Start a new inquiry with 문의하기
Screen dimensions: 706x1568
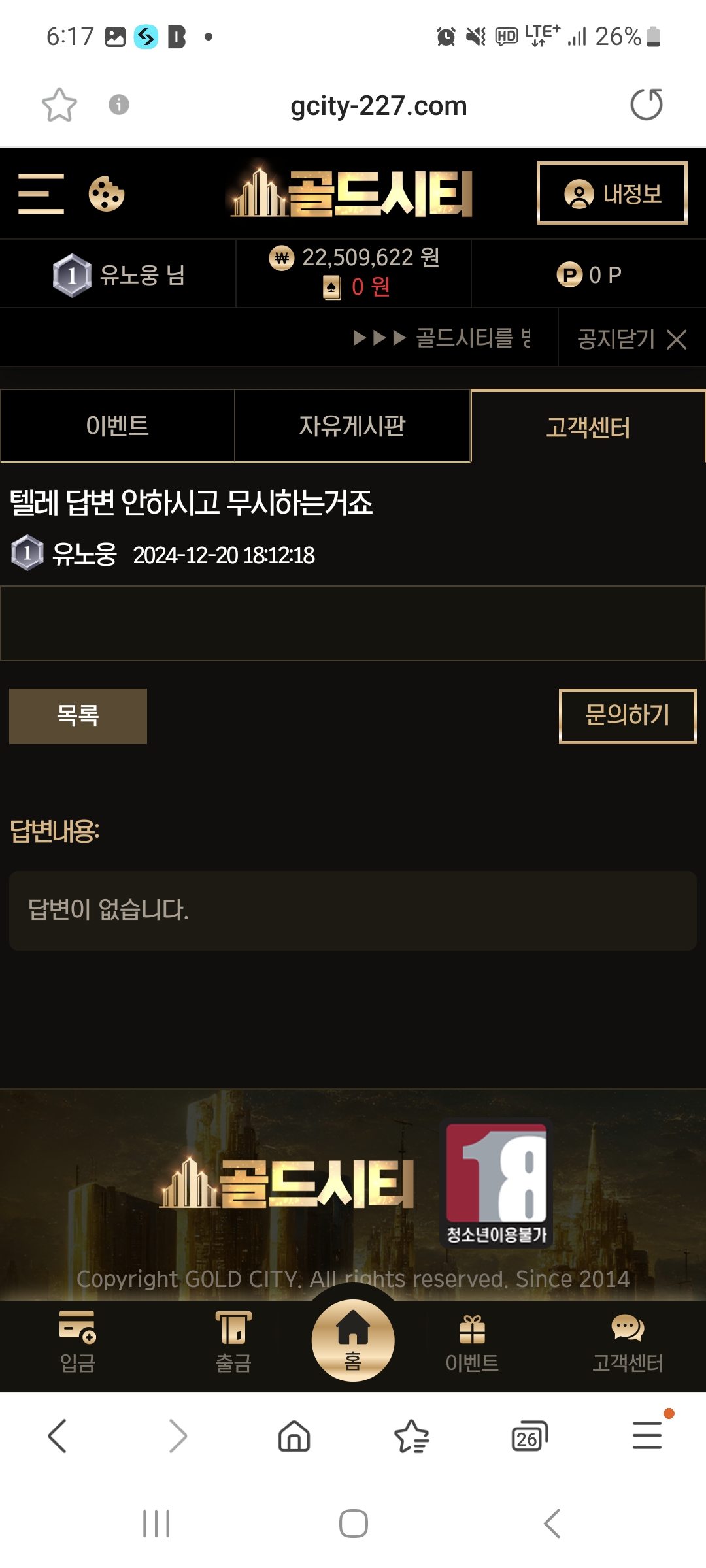pyautogui.click(x=628, y=716)
